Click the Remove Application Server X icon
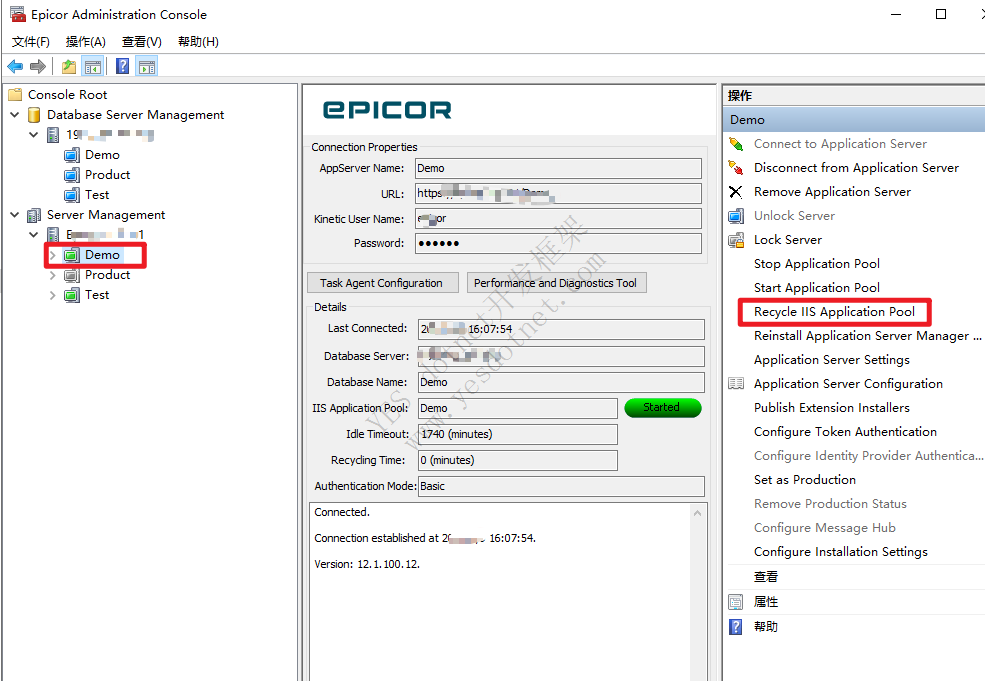 tap(736, 191)
